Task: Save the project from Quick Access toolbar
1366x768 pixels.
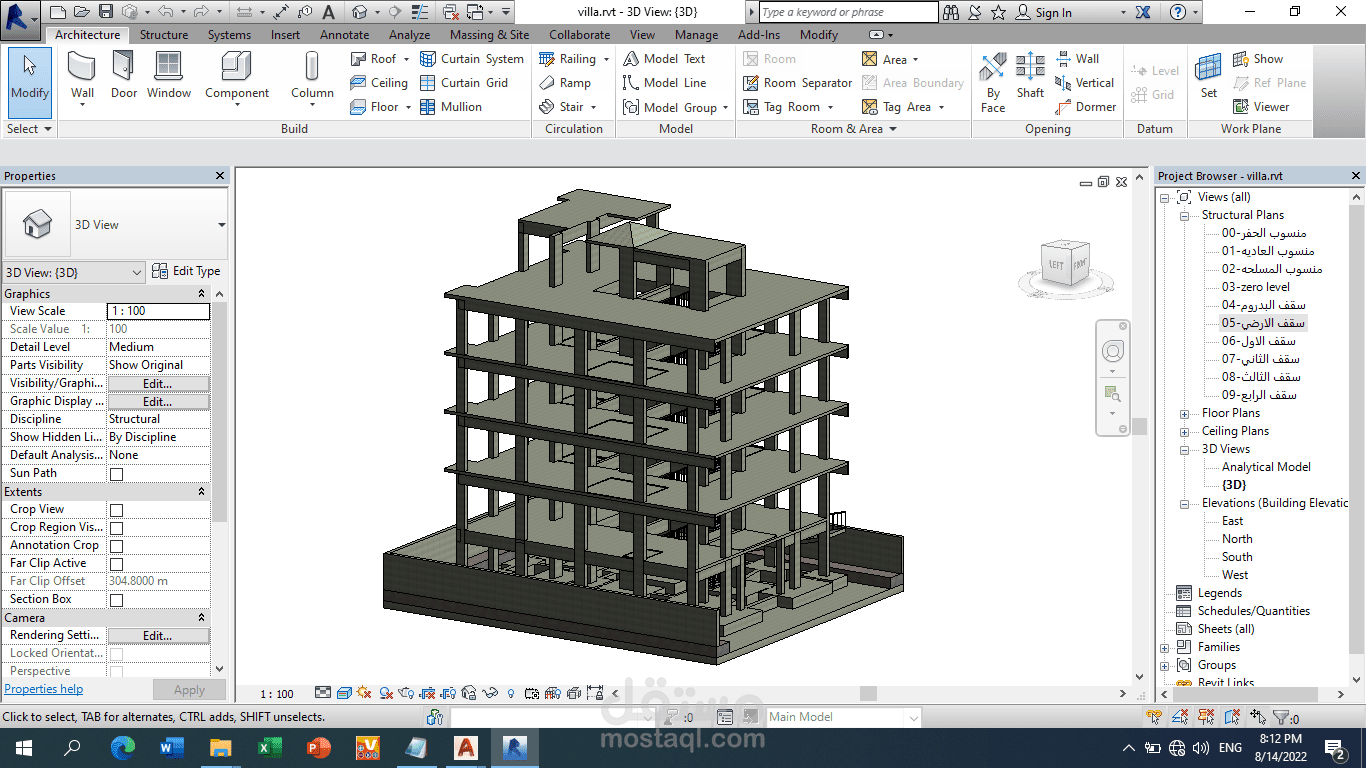Action: coord(107,12)
